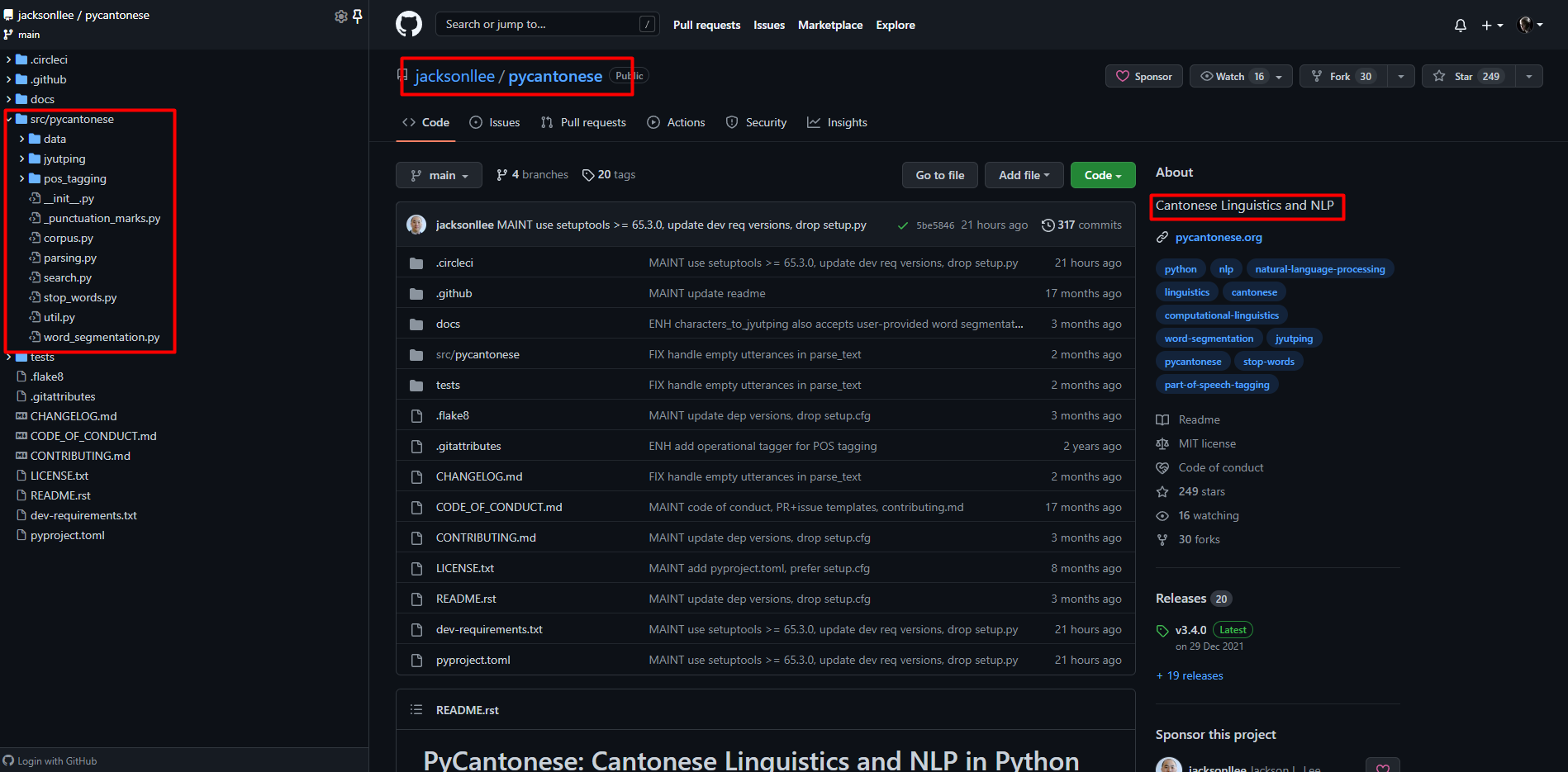Open Explore in top navigation

[896, 25]
